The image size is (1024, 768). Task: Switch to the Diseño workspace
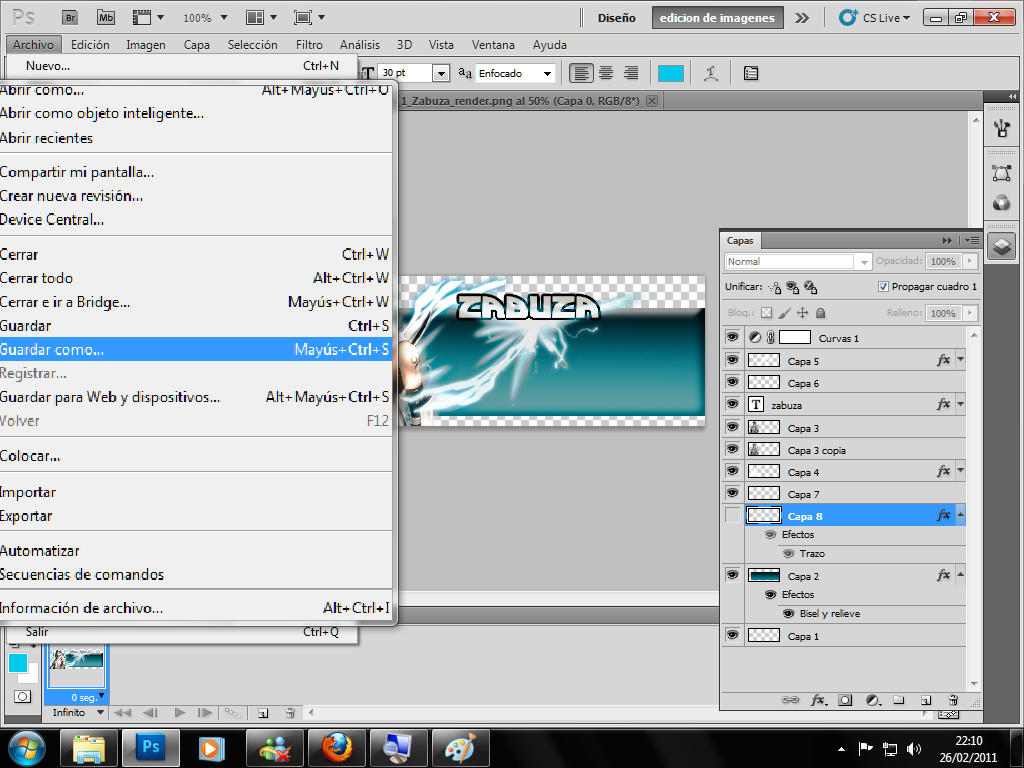click(x=616, y=18)
